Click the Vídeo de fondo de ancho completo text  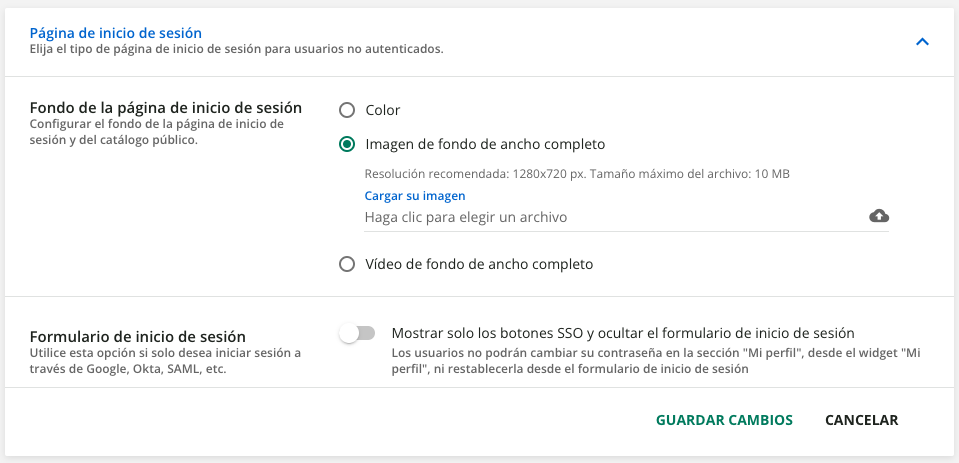479,264
